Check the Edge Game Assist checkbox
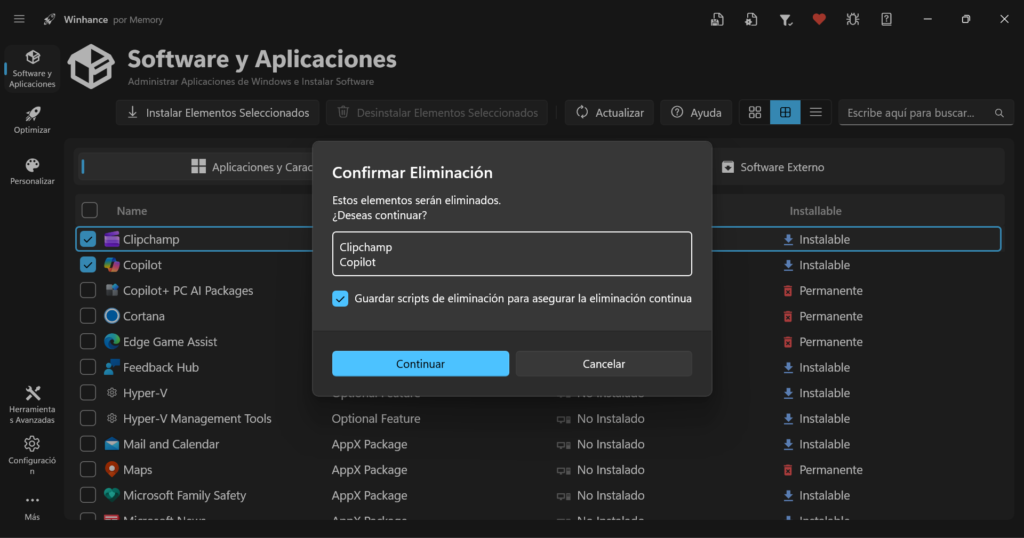Image resolution: width=1024 pixels, height=538 pixels. pos(88,341)
